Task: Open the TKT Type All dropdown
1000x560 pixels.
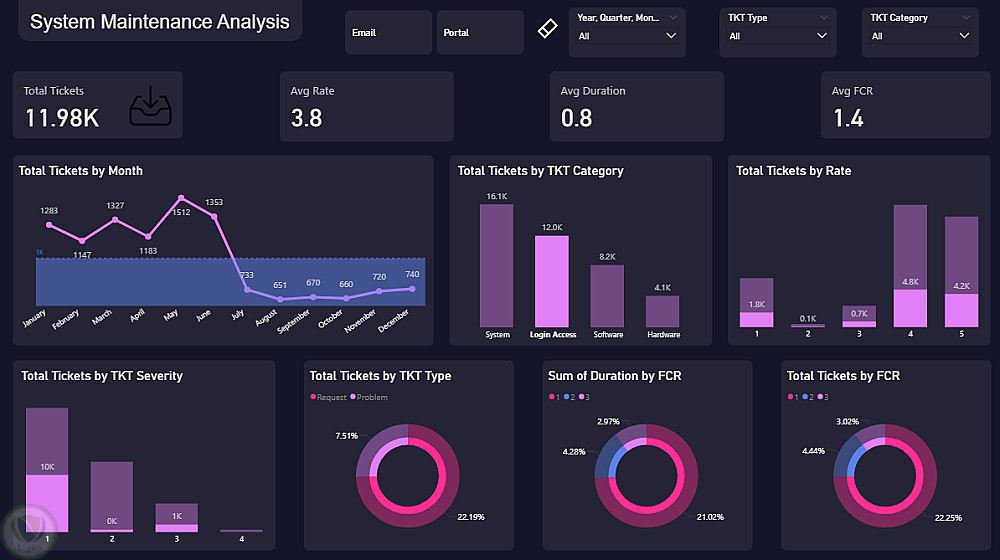Action: (777, 36)
